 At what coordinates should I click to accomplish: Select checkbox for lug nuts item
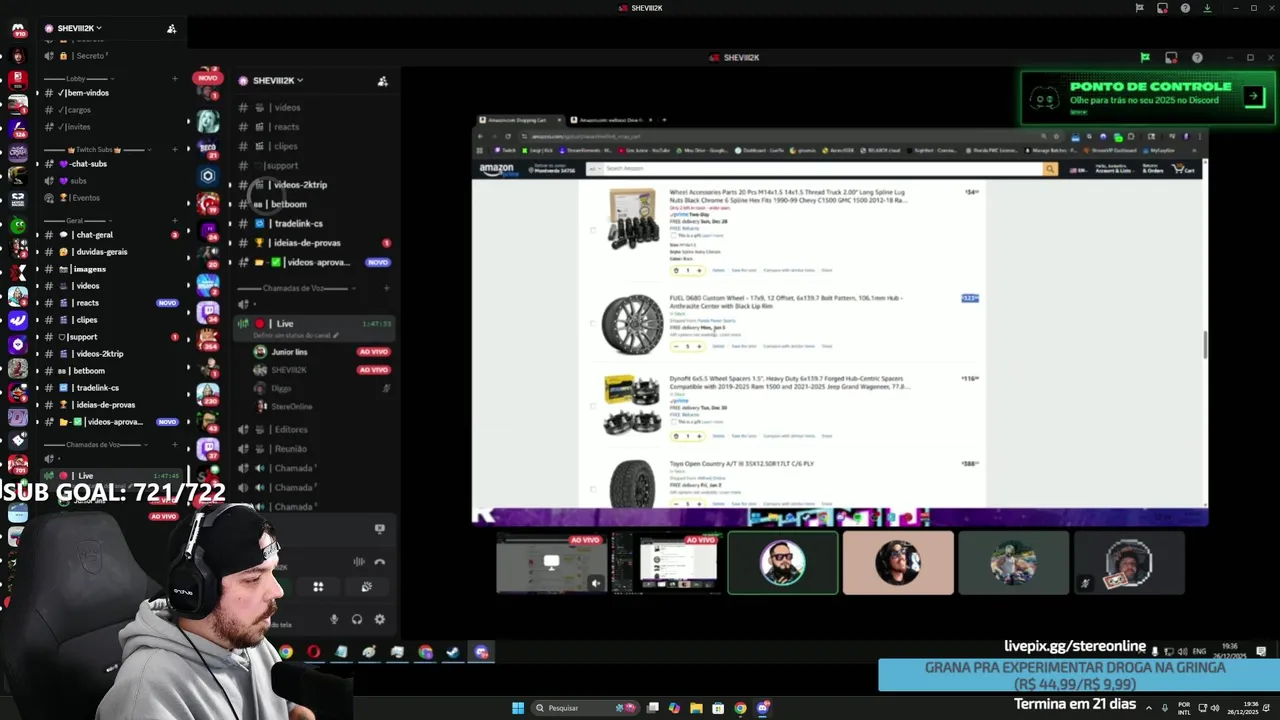pyautogui.click(x=592, y=230)
